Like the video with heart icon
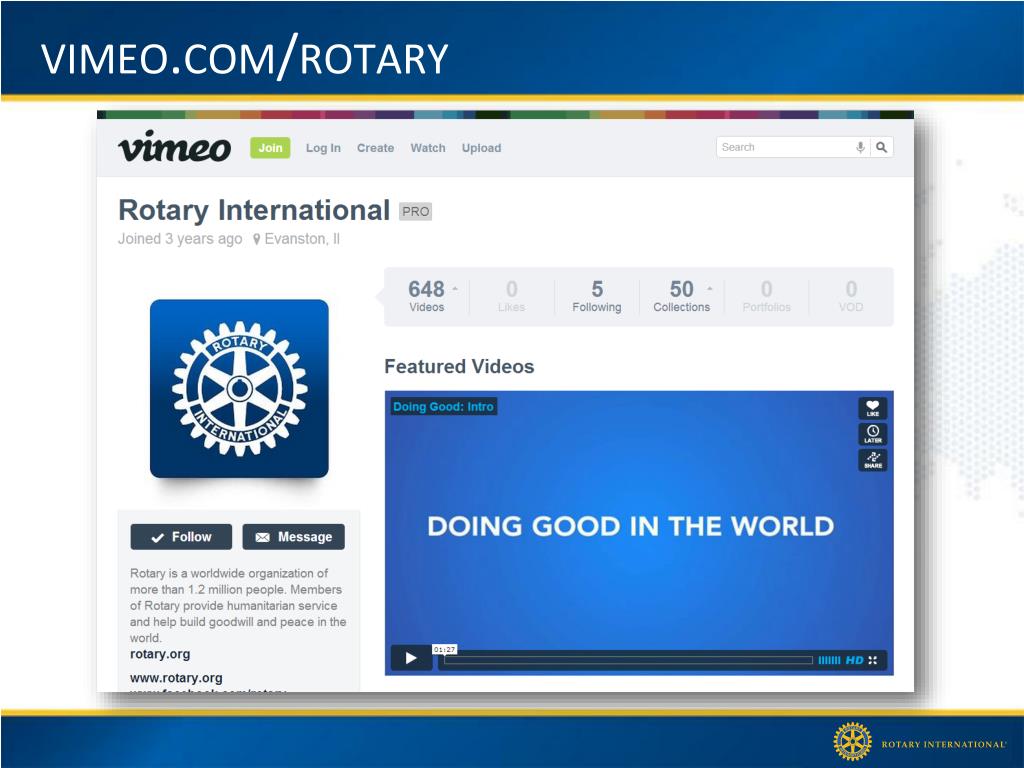This screenshot has width=1024, height=768. pos(872,408)
